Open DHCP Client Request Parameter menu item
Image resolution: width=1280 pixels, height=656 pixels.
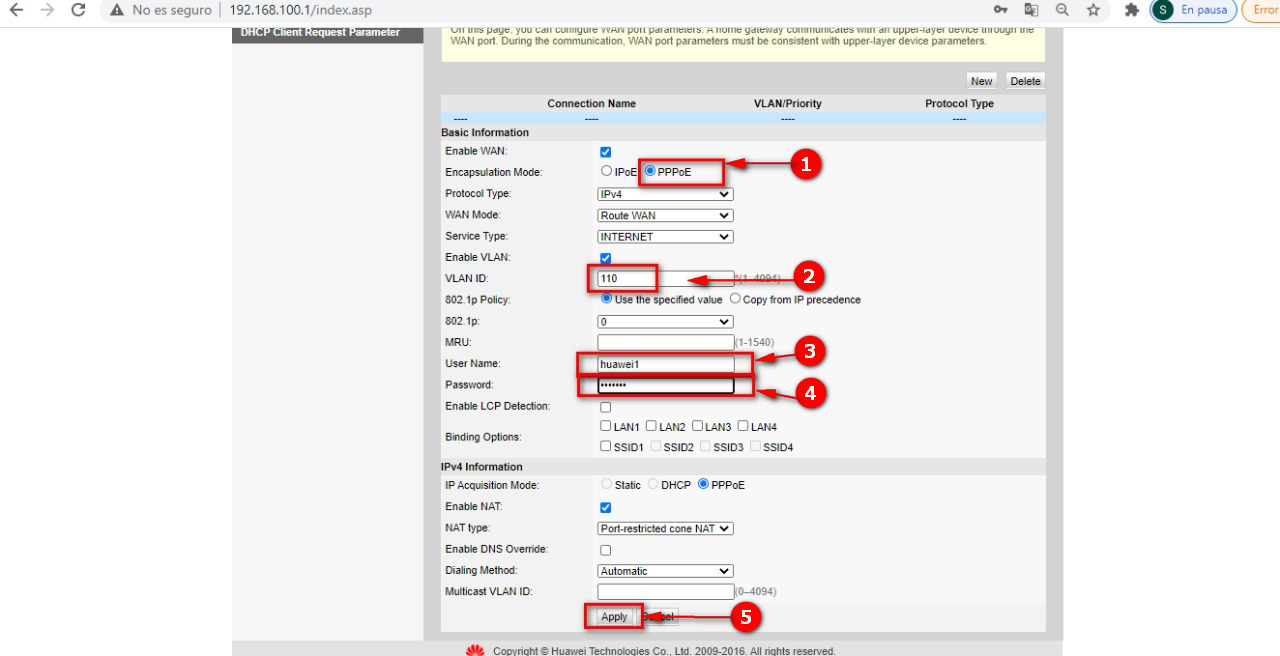320,33
